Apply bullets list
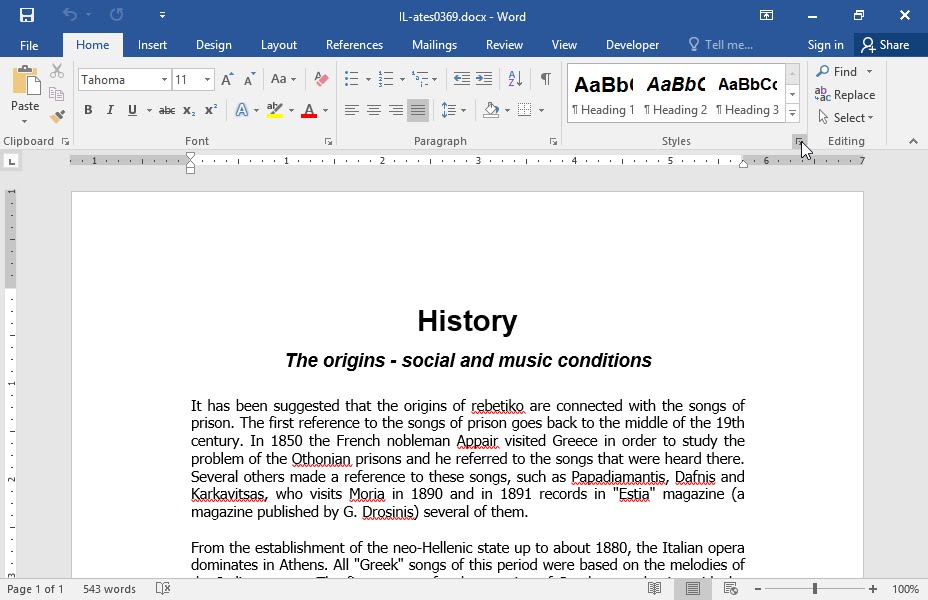The width and height of the screenshot is (928, 600). point(352,79)
